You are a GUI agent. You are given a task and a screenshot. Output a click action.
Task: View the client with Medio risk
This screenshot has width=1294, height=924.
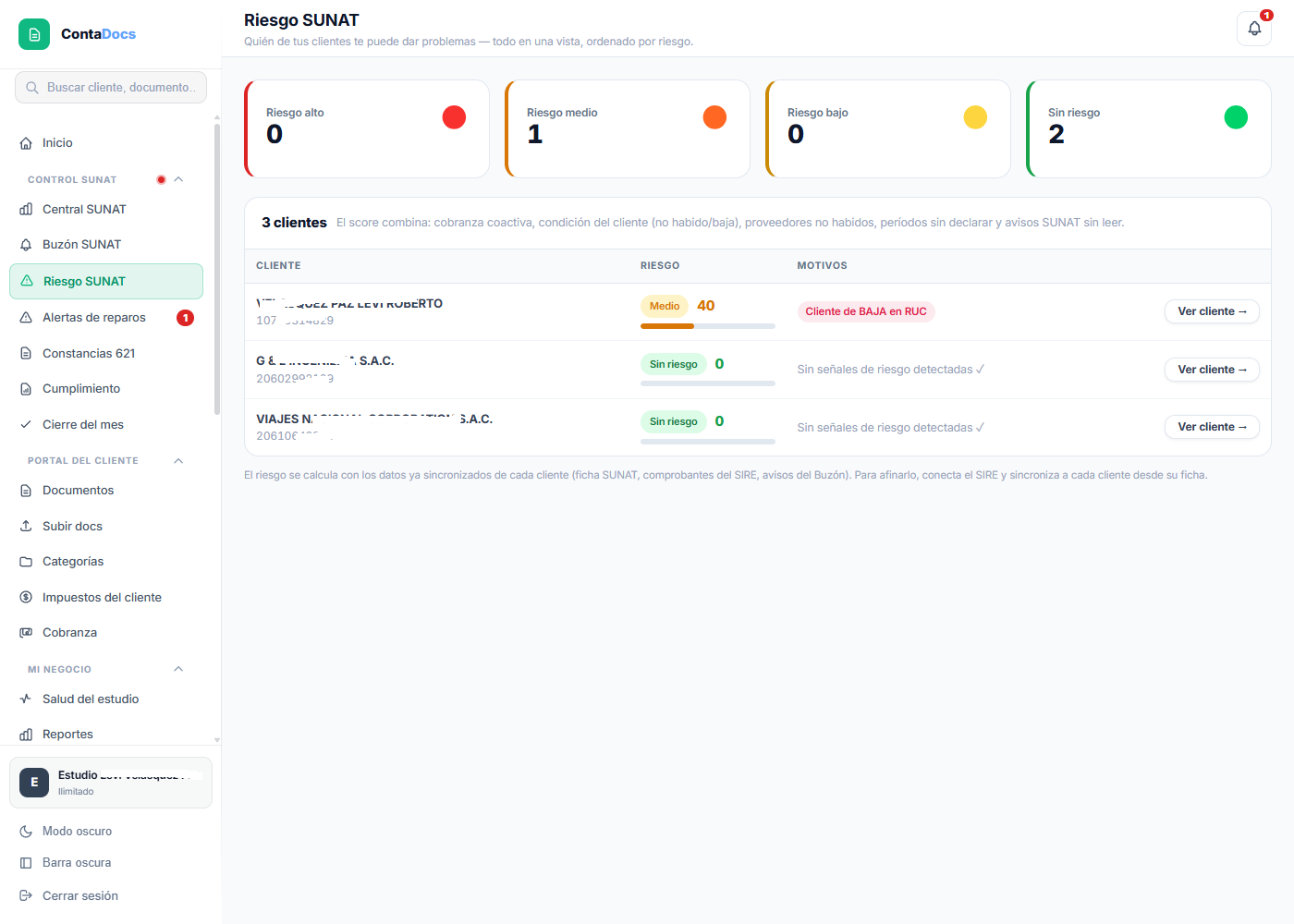(x=1212, y=311)
